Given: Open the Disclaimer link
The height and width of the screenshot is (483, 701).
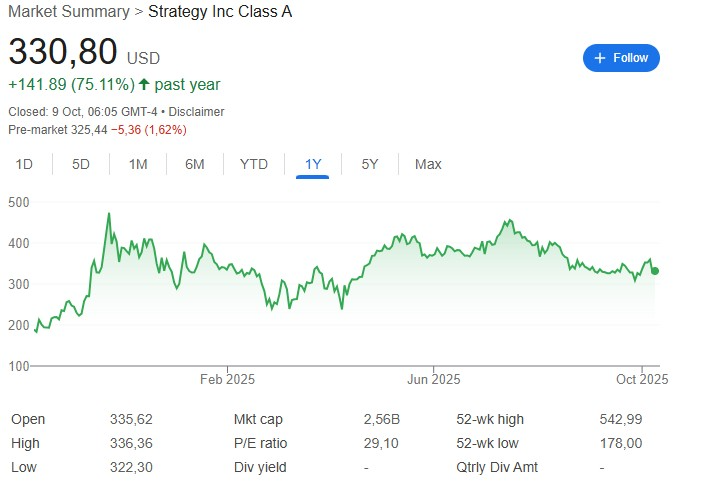Looking at the screenshot, I should [x=196, y=112].
